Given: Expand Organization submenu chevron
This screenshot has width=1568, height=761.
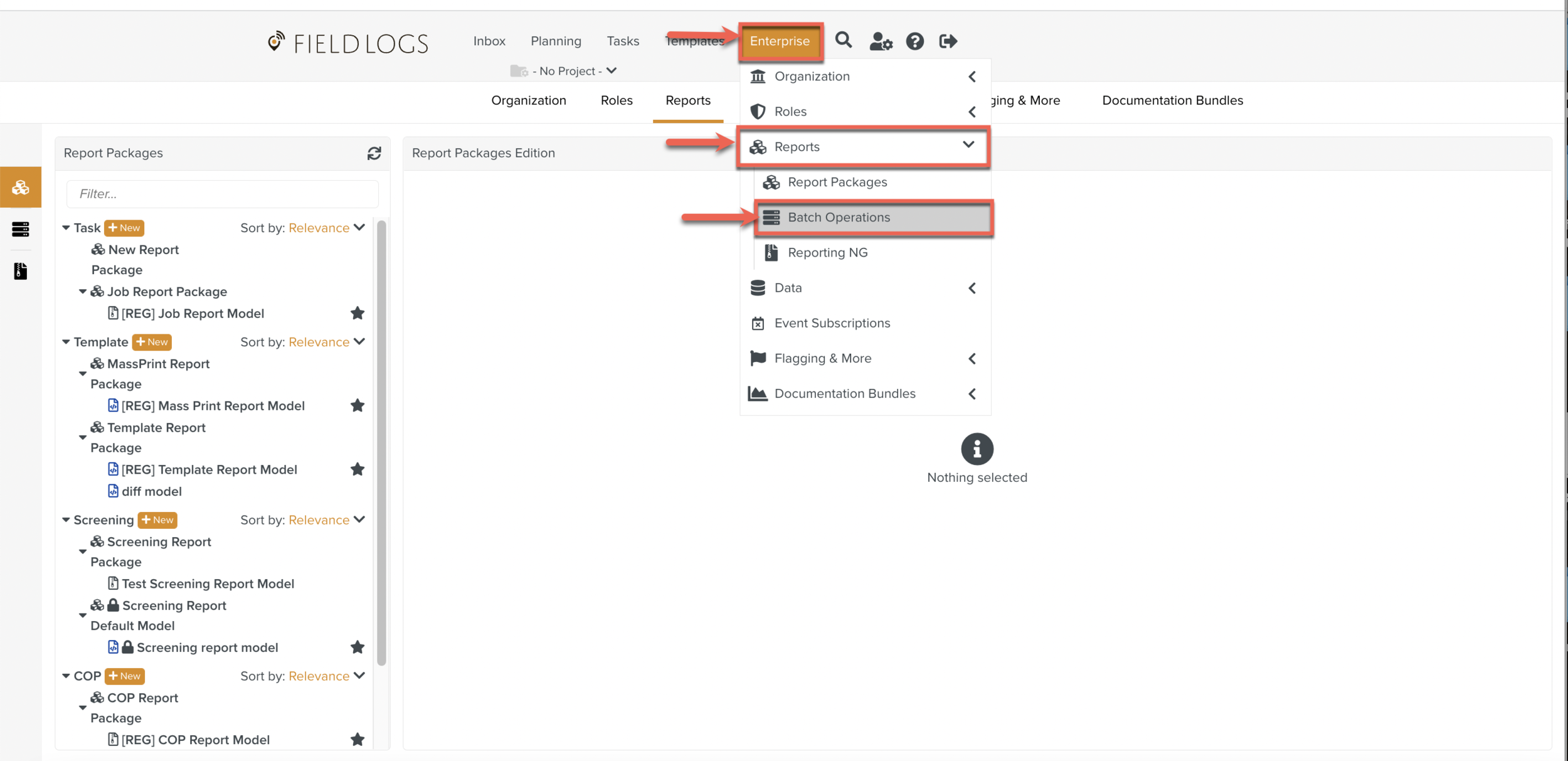Looking at the screenshot, I should point(972,77).
